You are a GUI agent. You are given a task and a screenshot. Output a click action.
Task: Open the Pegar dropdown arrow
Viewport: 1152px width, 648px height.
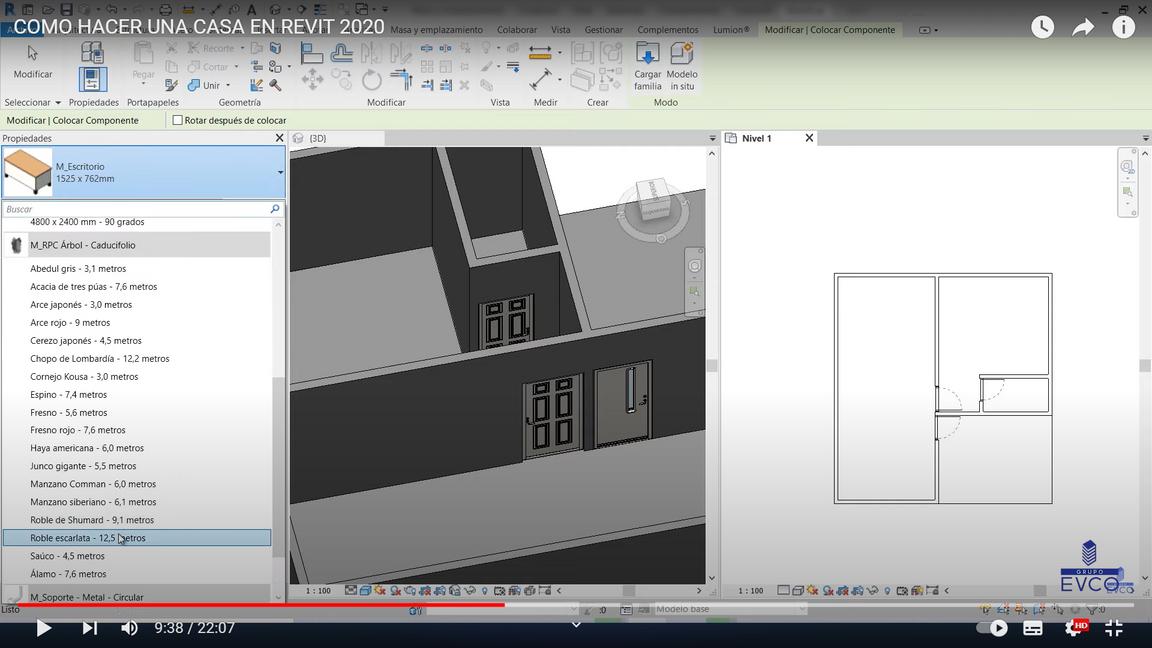pos(143,83)
